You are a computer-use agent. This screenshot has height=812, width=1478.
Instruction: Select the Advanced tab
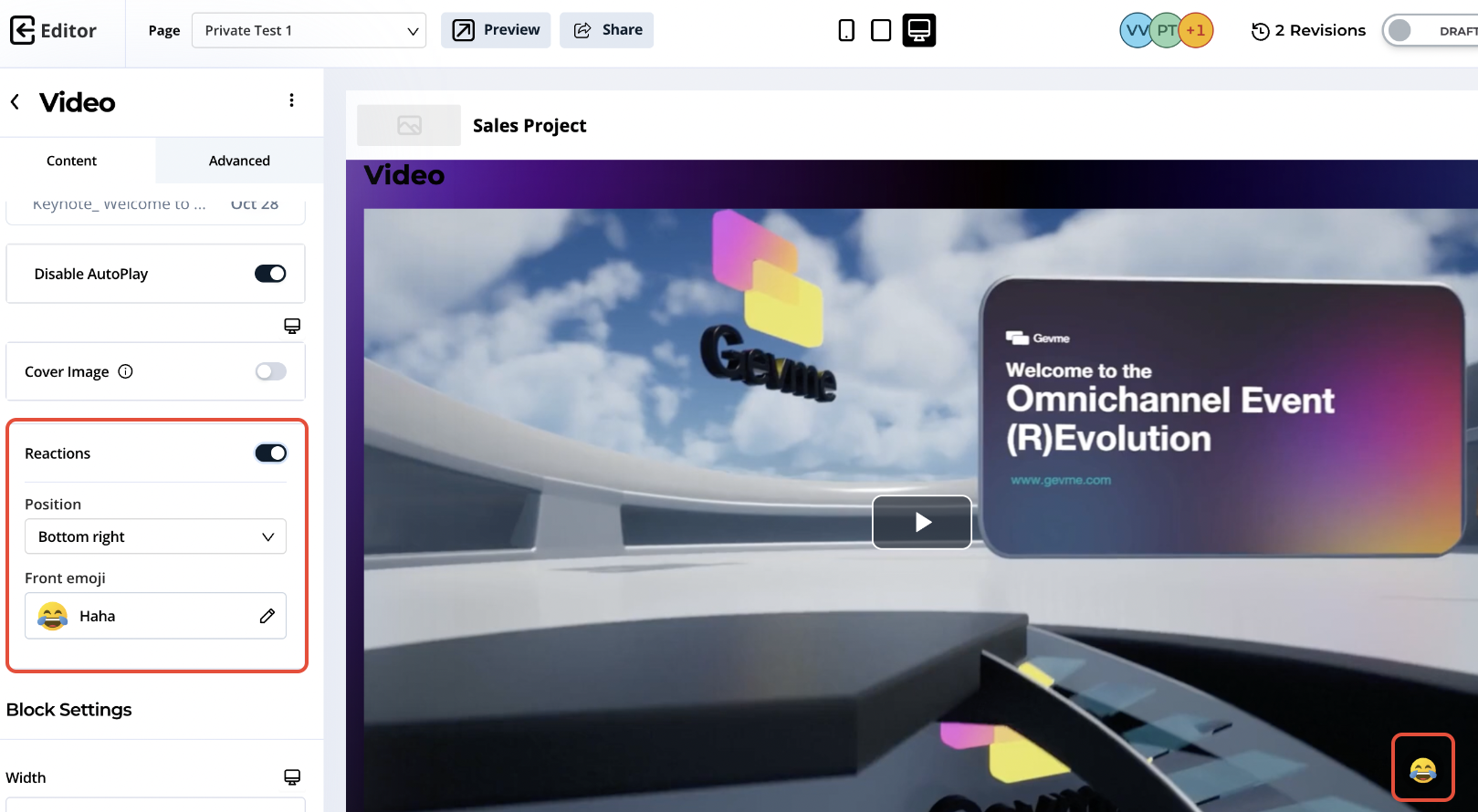239,161
